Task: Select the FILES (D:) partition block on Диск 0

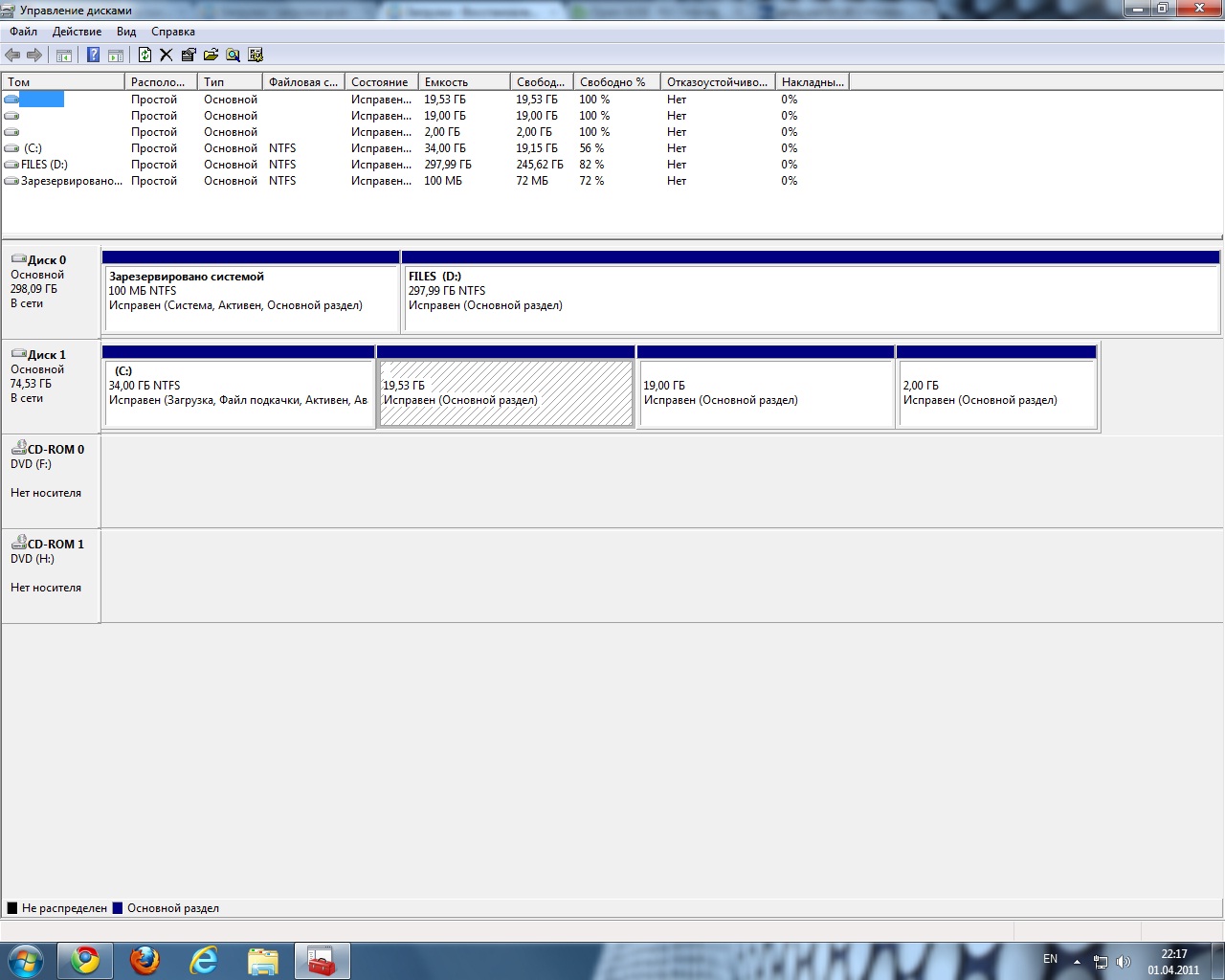Action: click(x=811, y=292)
